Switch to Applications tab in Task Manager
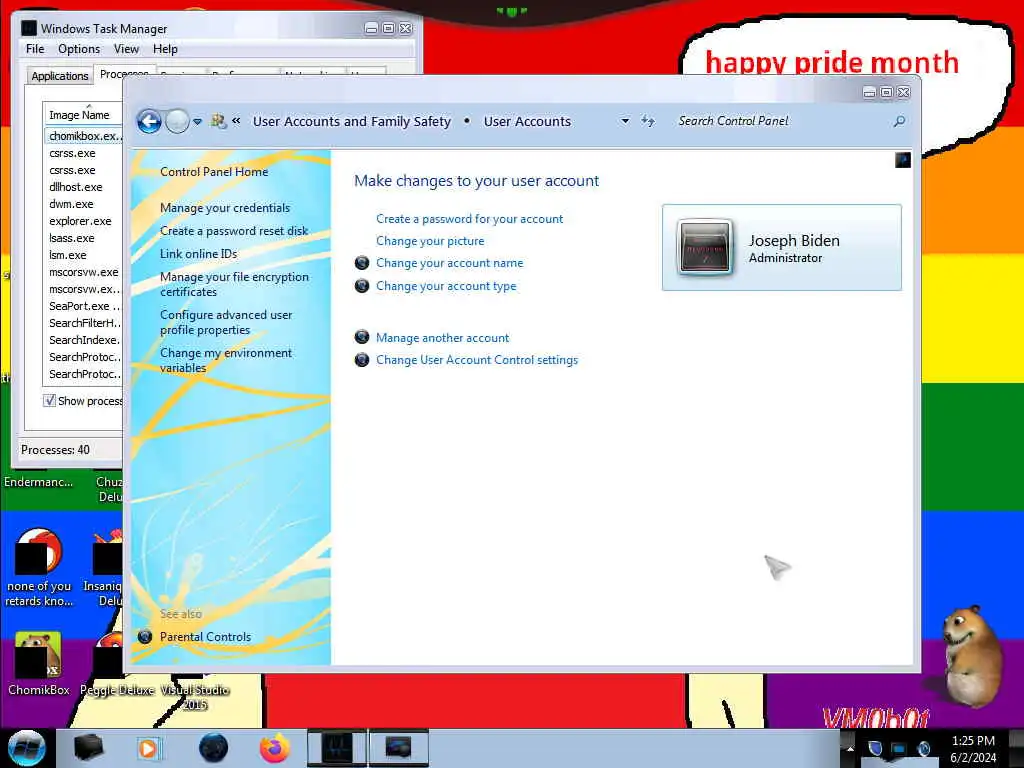This screenshot has width=1024, height=768. [x=59, y=76]
